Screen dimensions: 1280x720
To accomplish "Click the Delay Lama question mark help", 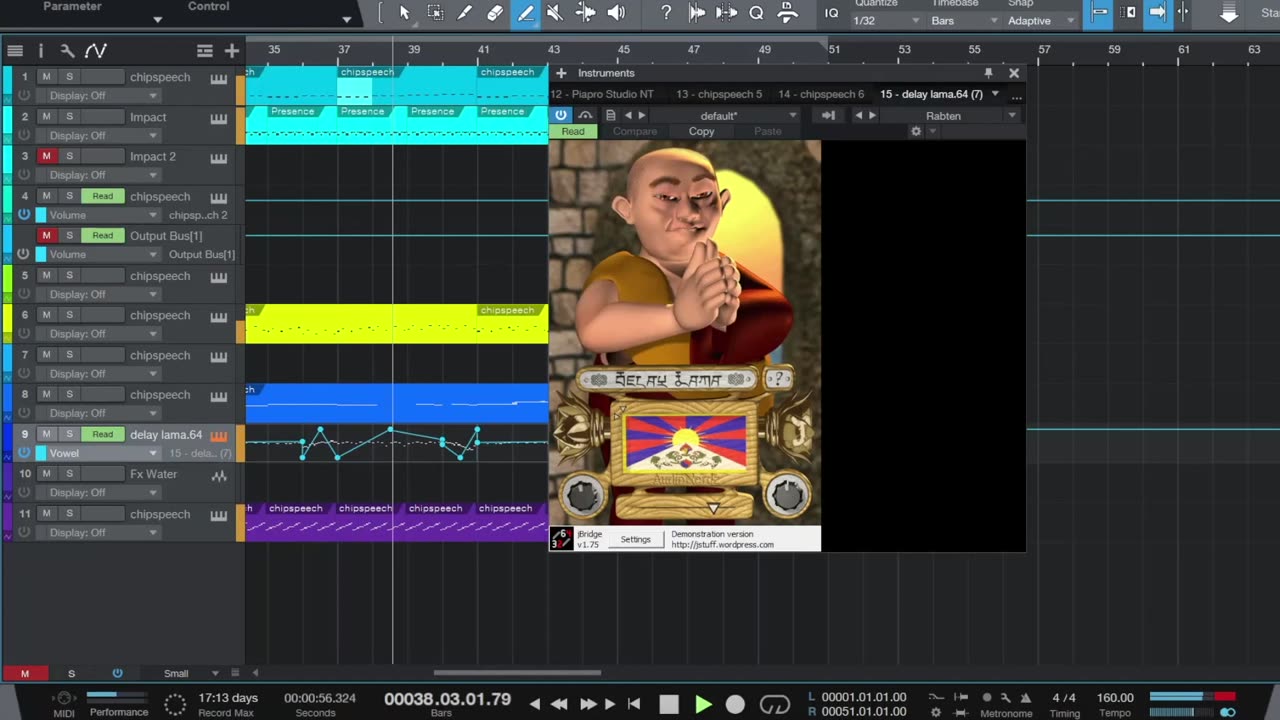I will coord(778,379).
